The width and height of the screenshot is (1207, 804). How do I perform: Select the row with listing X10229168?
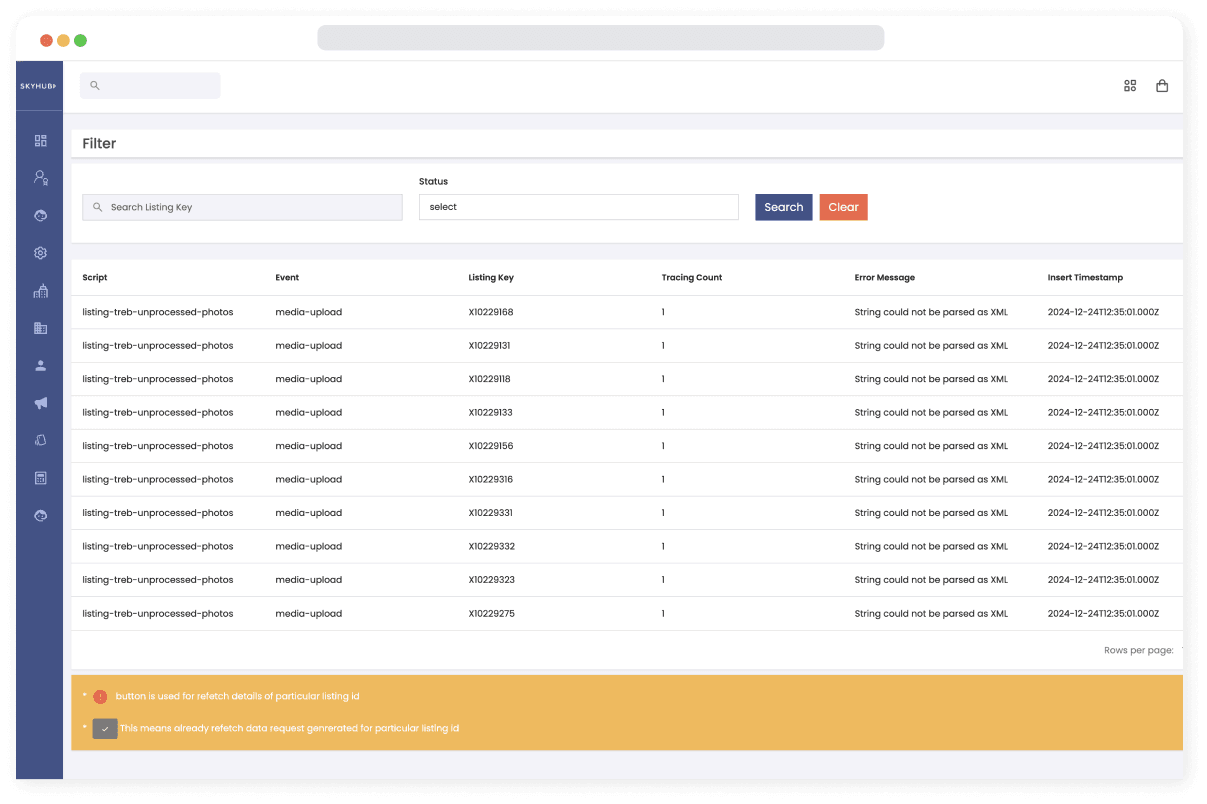(x=490, y=312)
